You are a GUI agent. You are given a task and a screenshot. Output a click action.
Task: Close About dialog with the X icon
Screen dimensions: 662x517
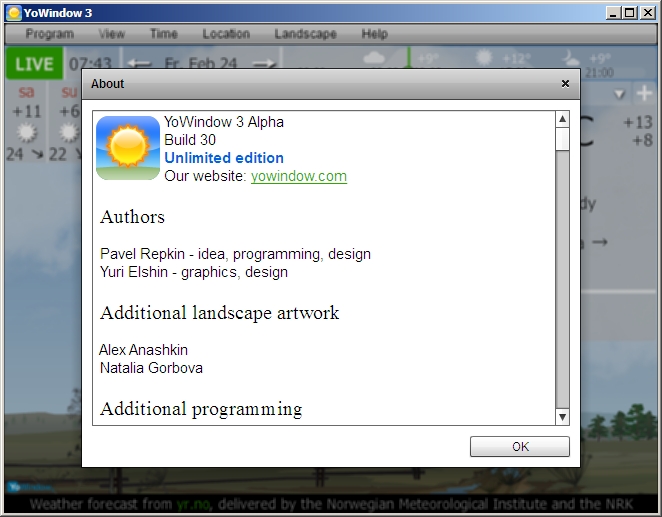[565, 84]
